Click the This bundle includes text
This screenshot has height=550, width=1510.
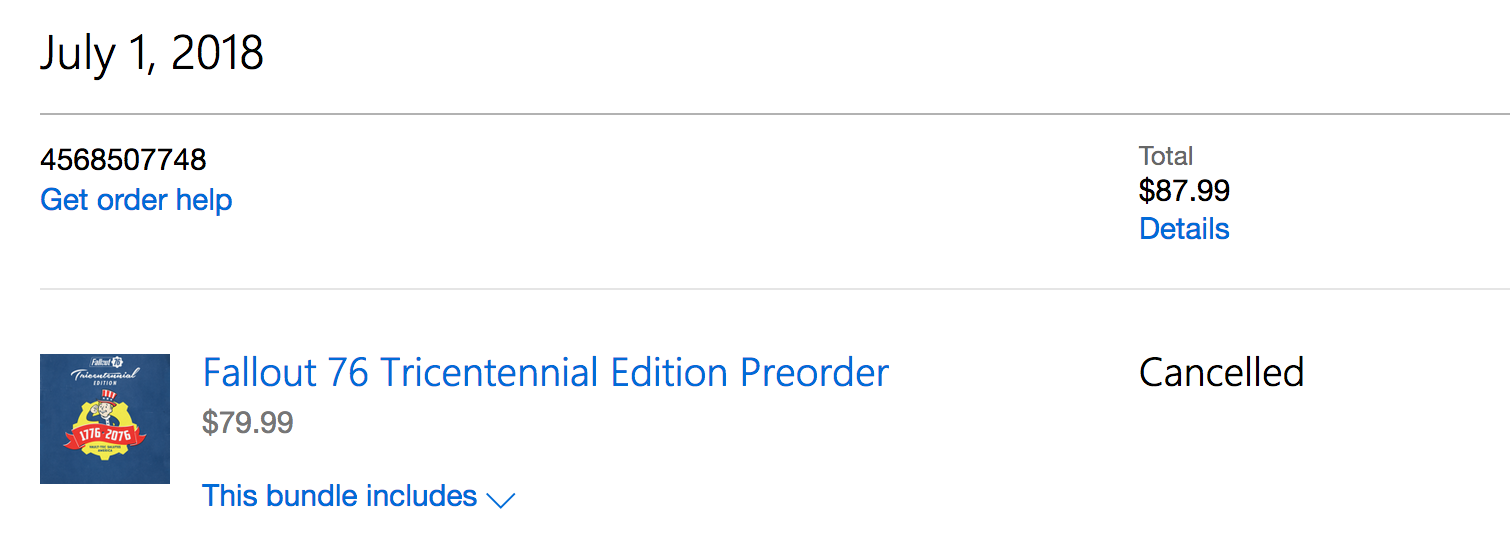[340, 496]
